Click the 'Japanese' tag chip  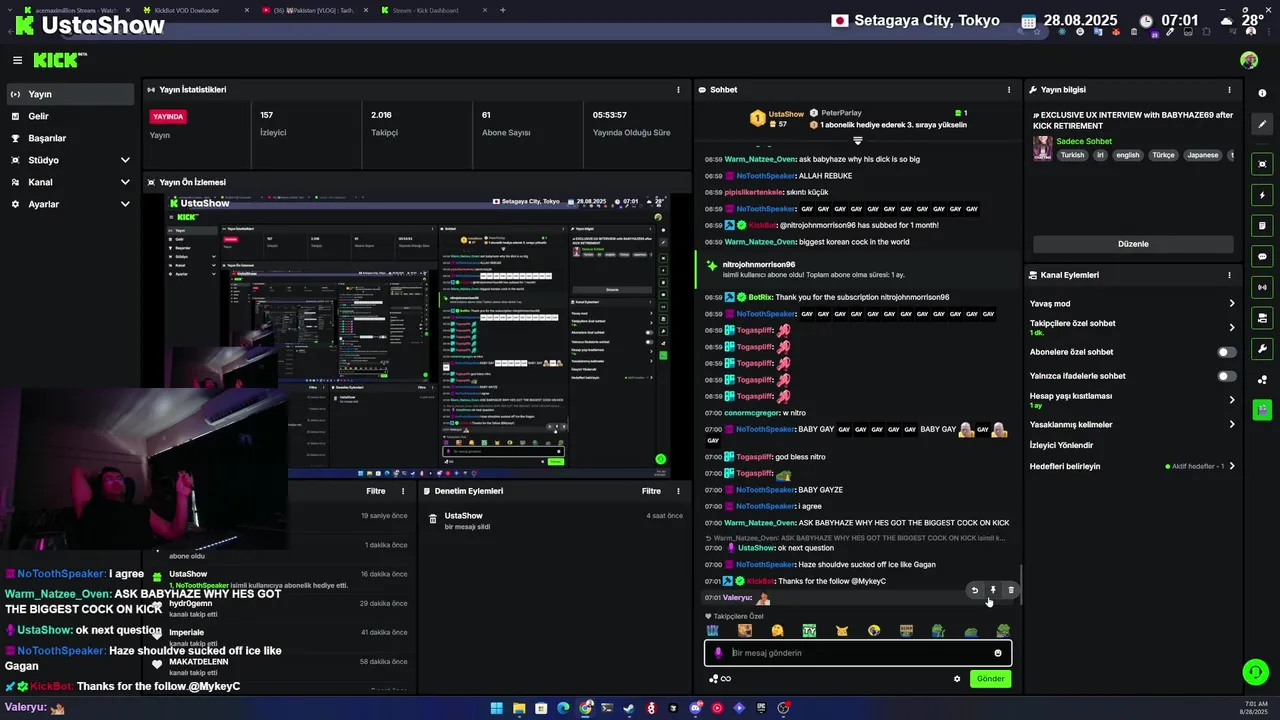[1203, 155]
